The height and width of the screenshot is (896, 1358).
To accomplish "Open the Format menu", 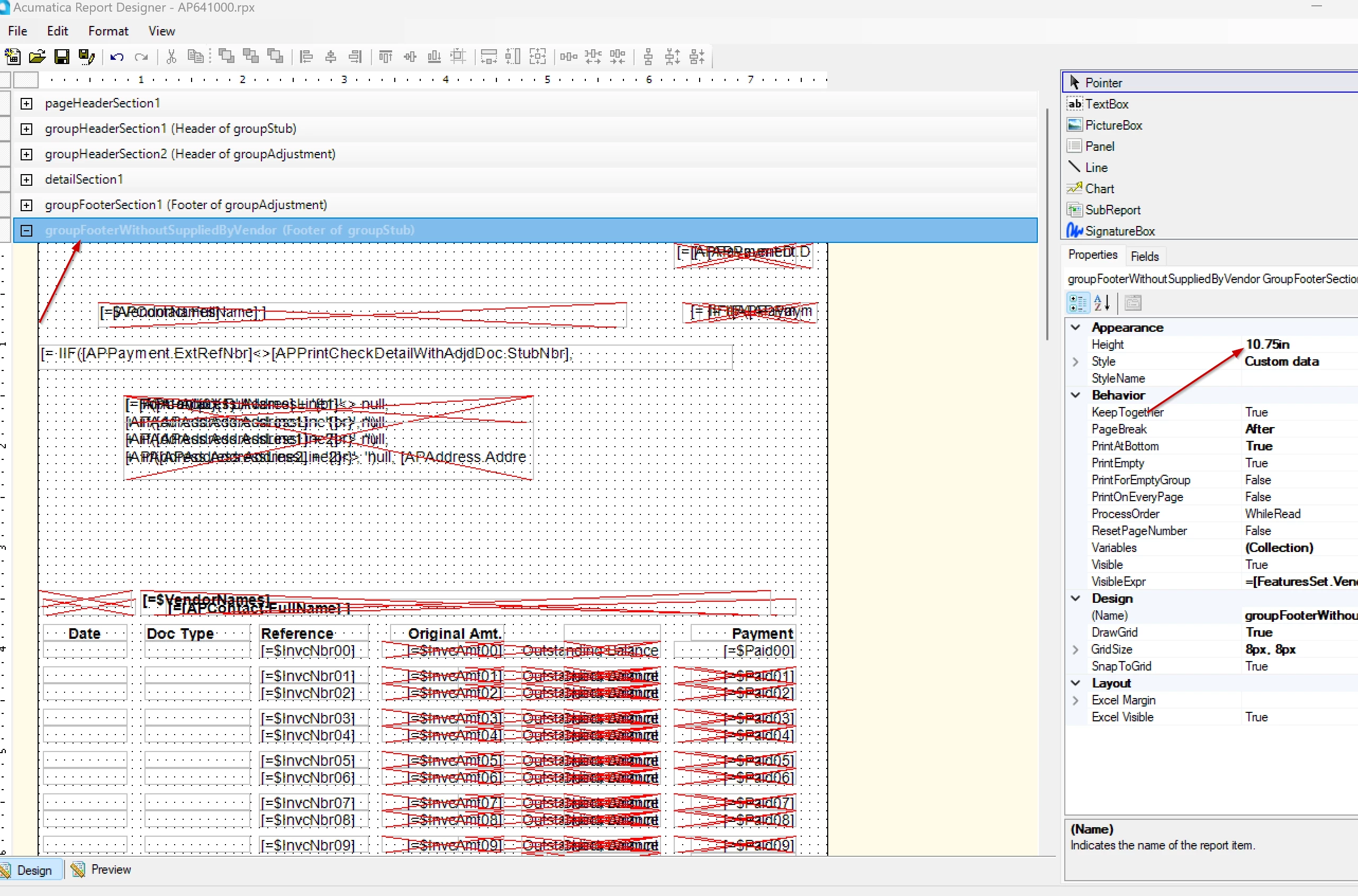I will tap(108, 31).
